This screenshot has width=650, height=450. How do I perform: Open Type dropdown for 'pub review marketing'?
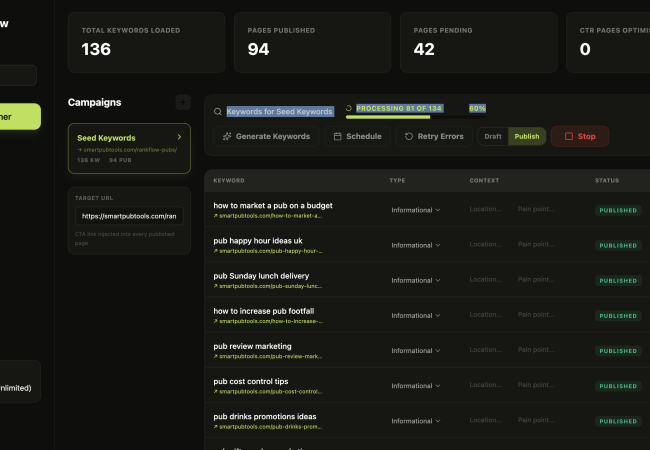(x=415, y=350)
